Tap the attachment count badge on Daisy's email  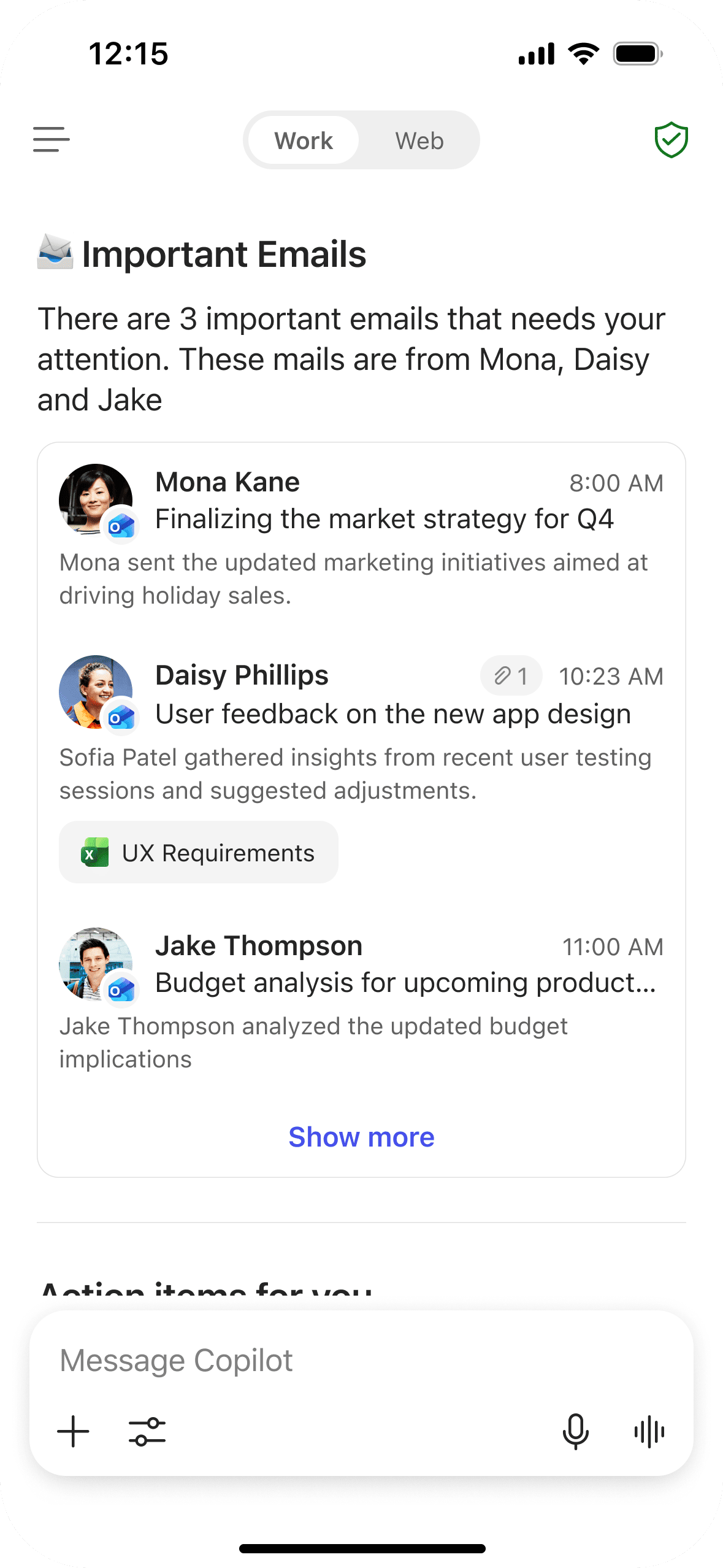[511, 675]
